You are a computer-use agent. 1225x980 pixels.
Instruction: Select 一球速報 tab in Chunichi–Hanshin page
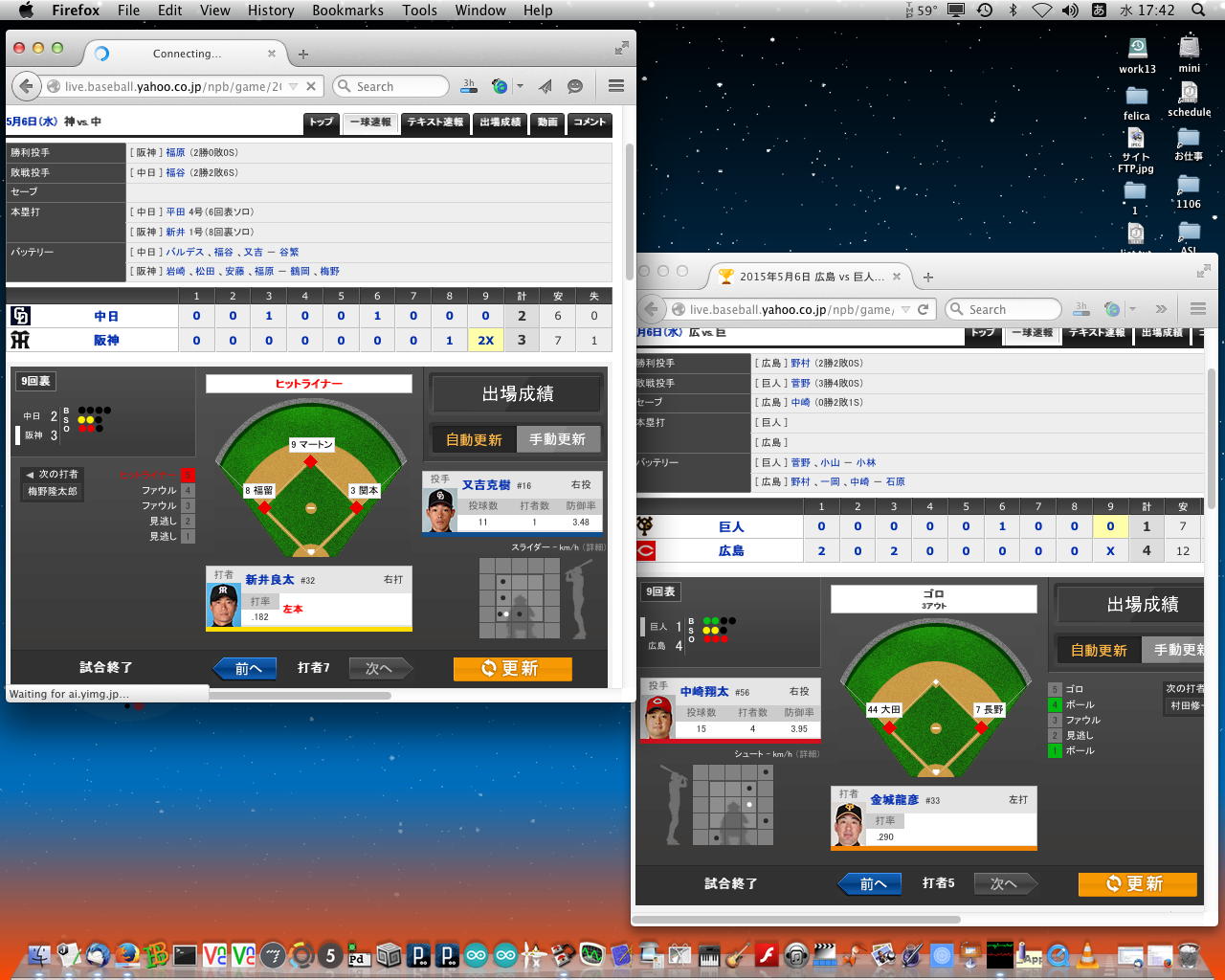tap(370, 122)
